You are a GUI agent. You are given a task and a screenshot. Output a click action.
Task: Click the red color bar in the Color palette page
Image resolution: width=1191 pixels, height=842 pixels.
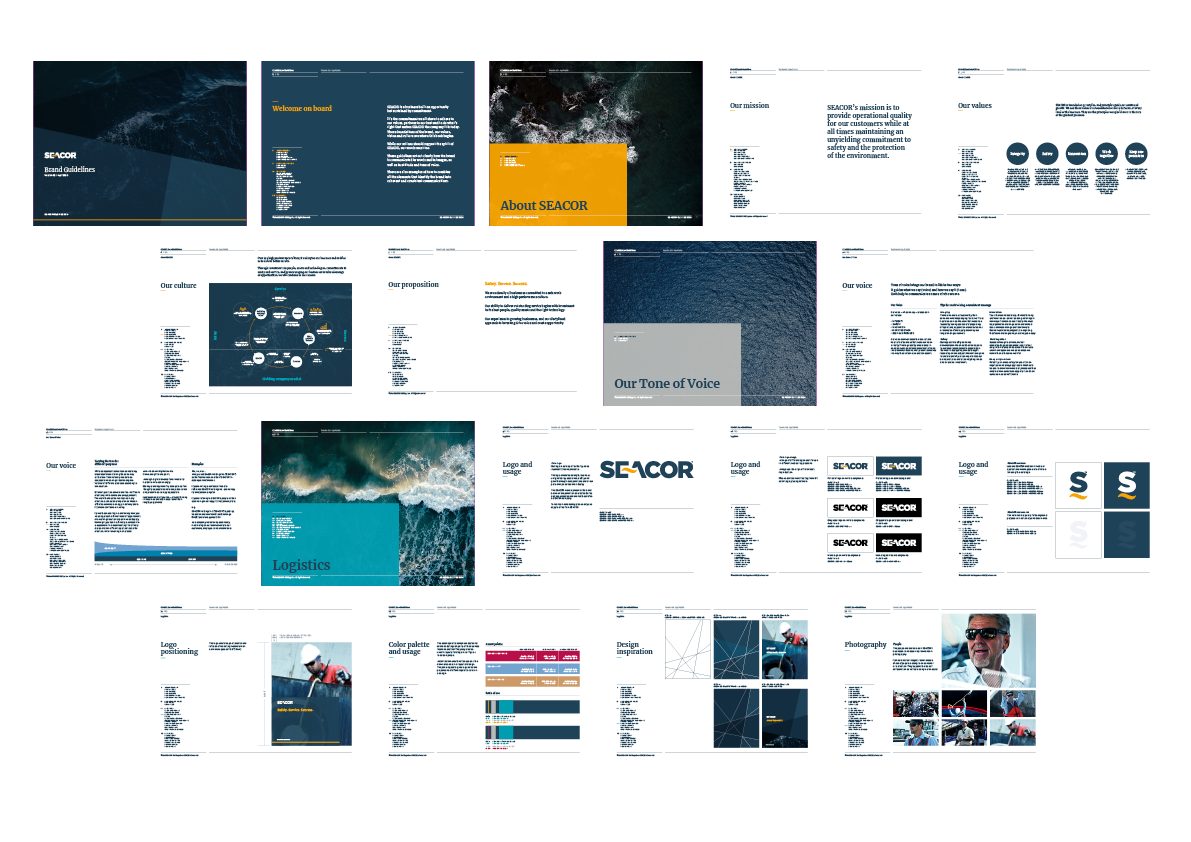pyautogui.click(x=532, y=655)
